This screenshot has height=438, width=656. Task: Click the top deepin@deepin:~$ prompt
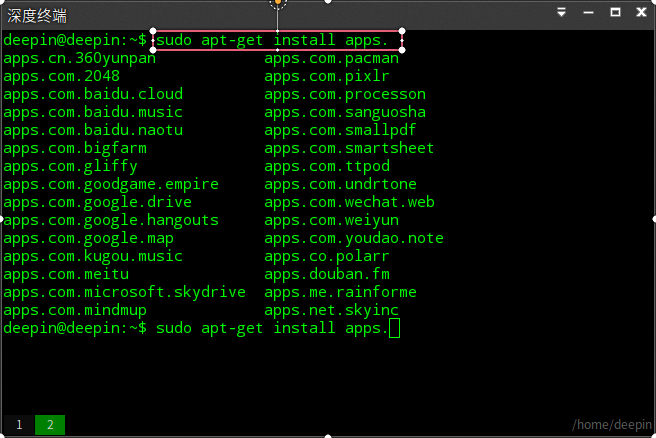coord(75,40)
